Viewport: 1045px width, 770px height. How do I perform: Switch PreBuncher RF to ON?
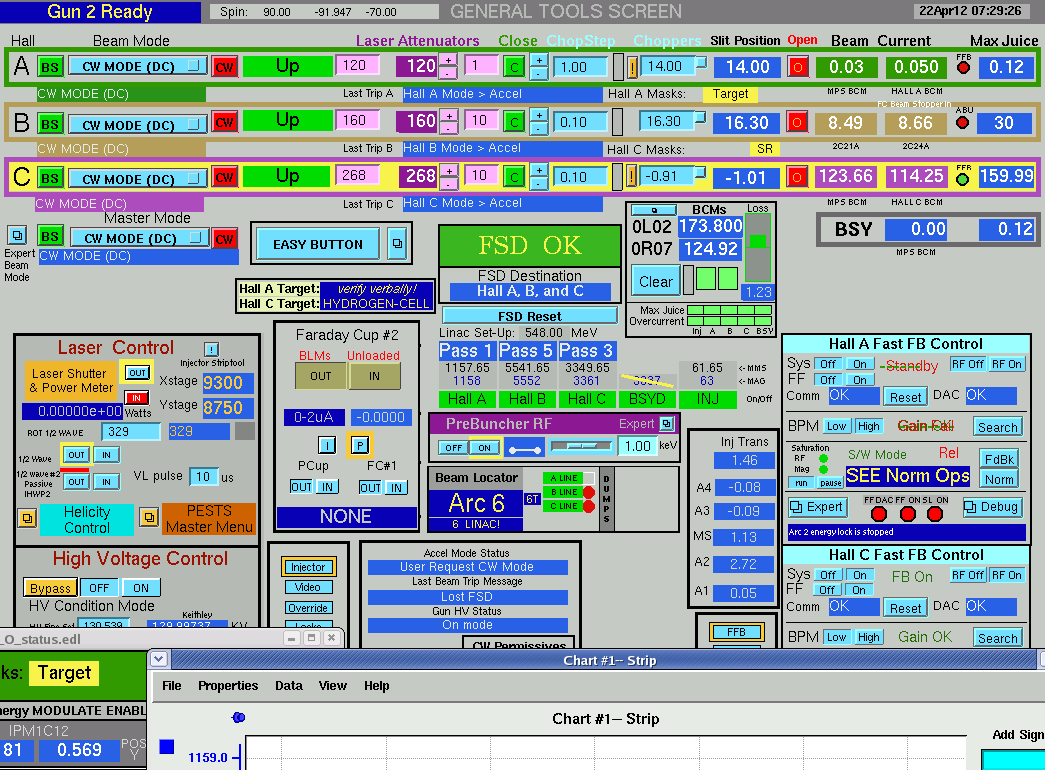485,448
